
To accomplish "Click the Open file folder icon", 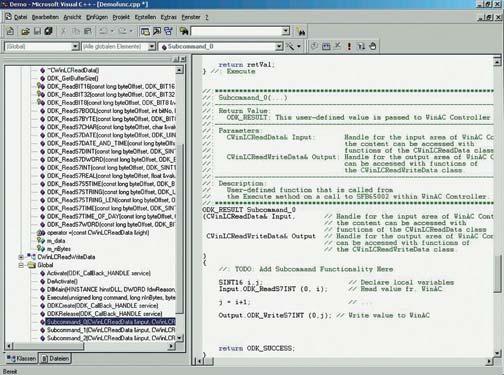I will coord(25,31).
